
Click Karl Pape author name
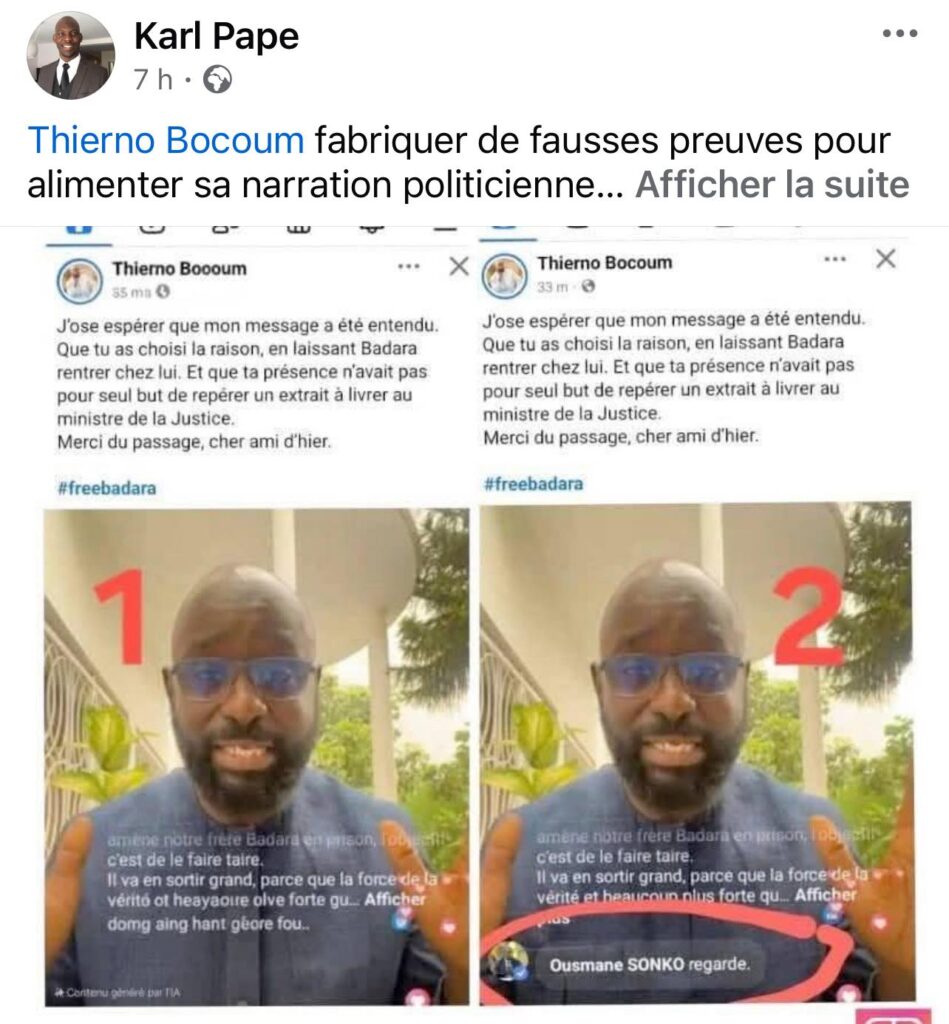tap(216, 35)
